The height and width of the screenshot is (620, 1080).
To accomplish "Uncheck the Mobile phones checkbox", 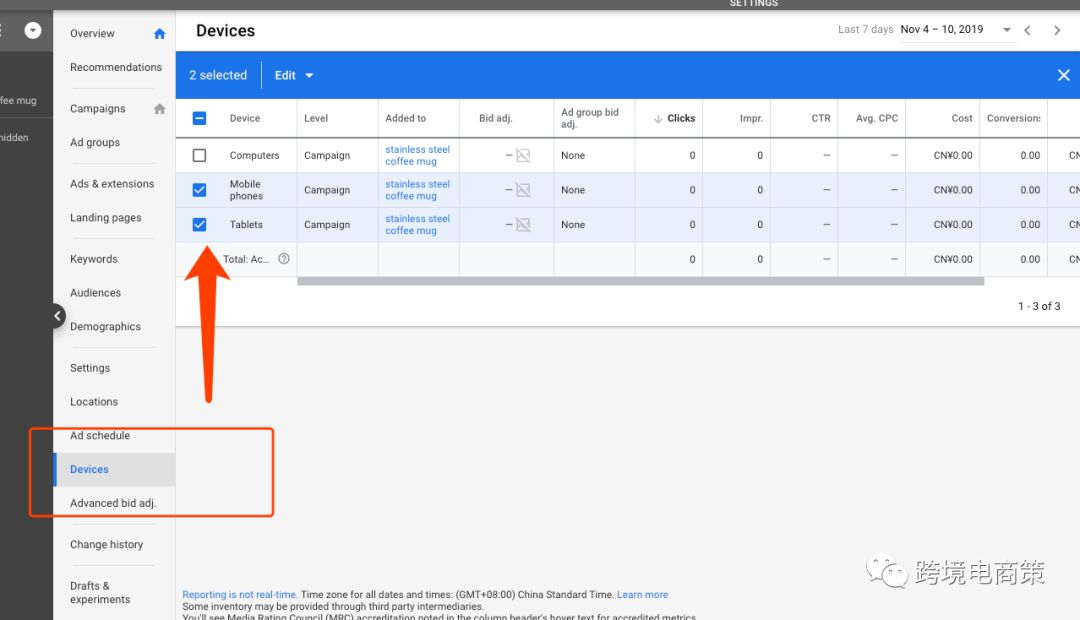I will 199,190.
